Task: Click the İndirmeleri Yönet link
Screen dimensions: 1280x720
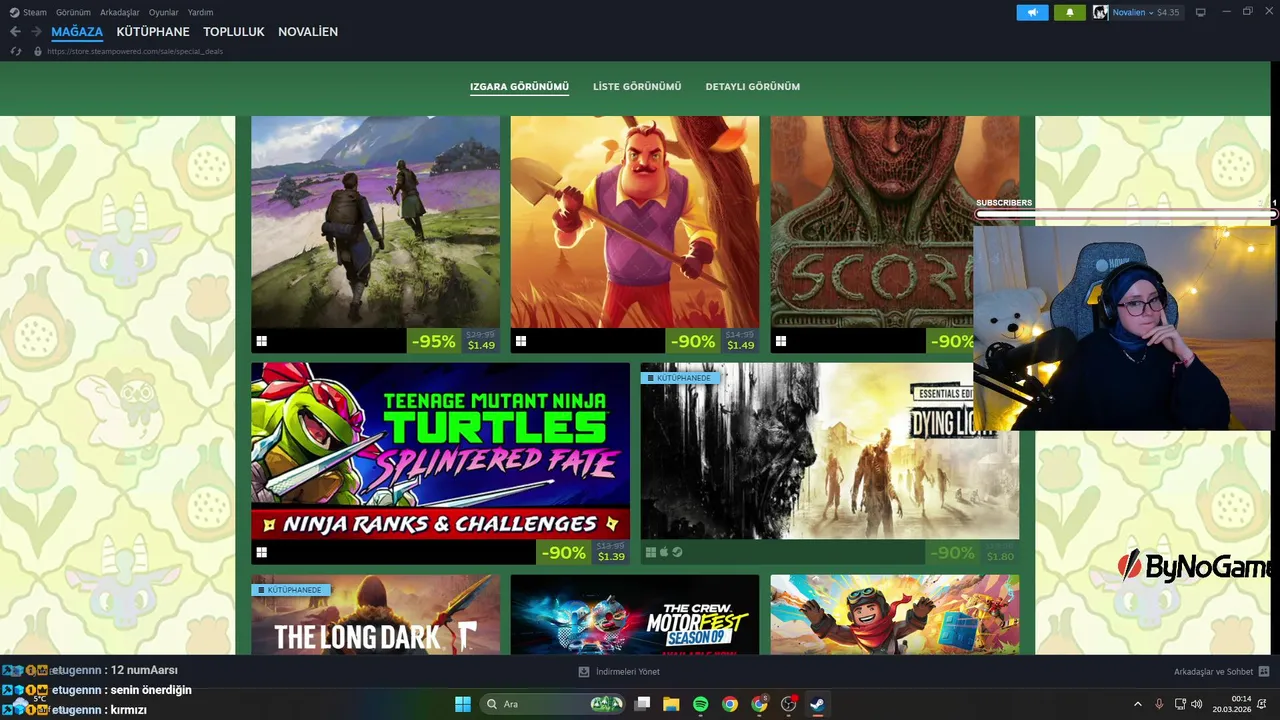Action: (x=628, y=672)
